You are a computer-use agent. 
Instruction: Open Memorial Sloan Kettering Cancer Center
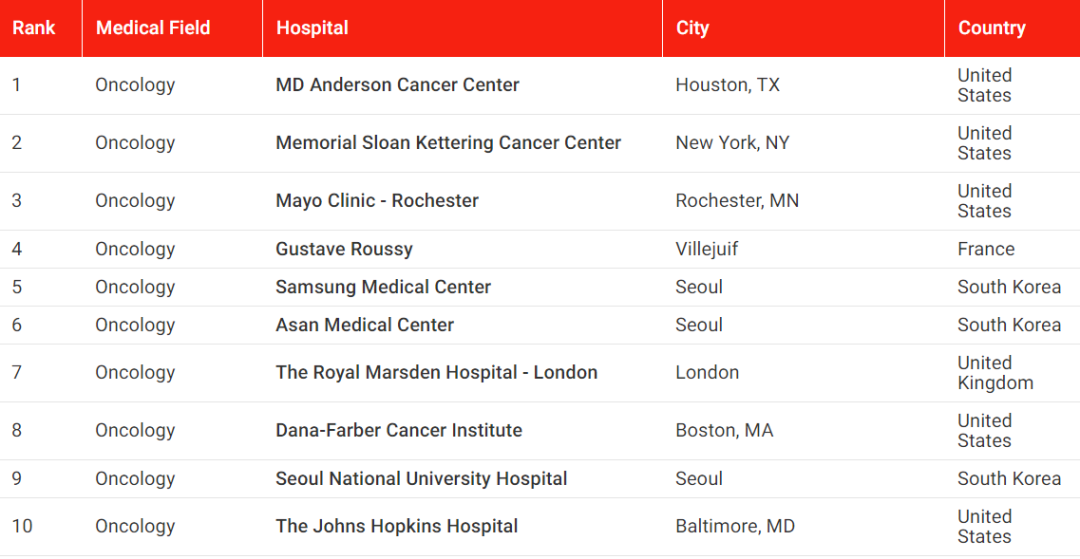pos(448,143)
